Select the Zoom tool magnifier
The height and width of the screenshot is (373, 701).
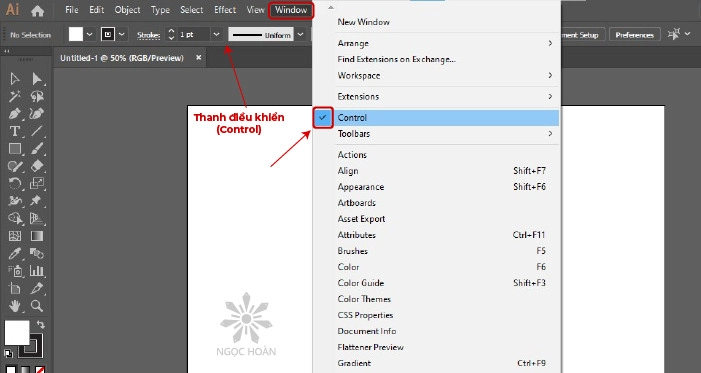[37, 306]
